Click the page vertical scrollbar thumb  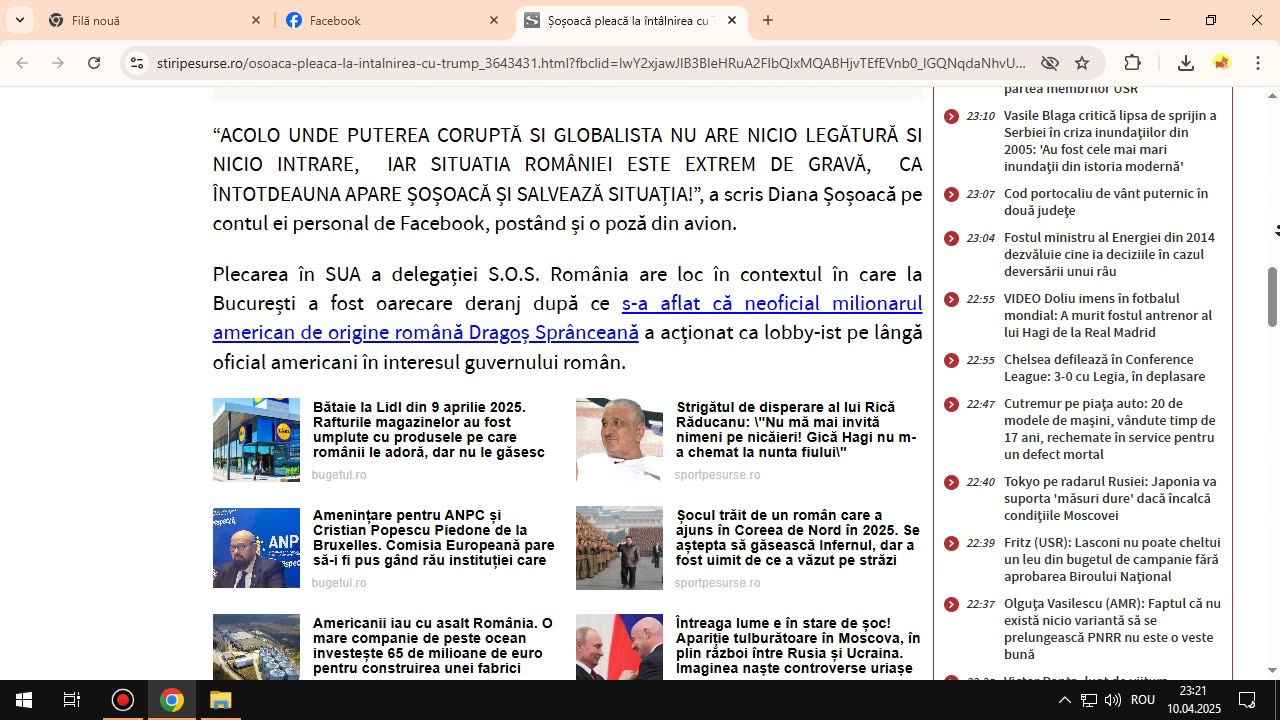[1272, 296]
